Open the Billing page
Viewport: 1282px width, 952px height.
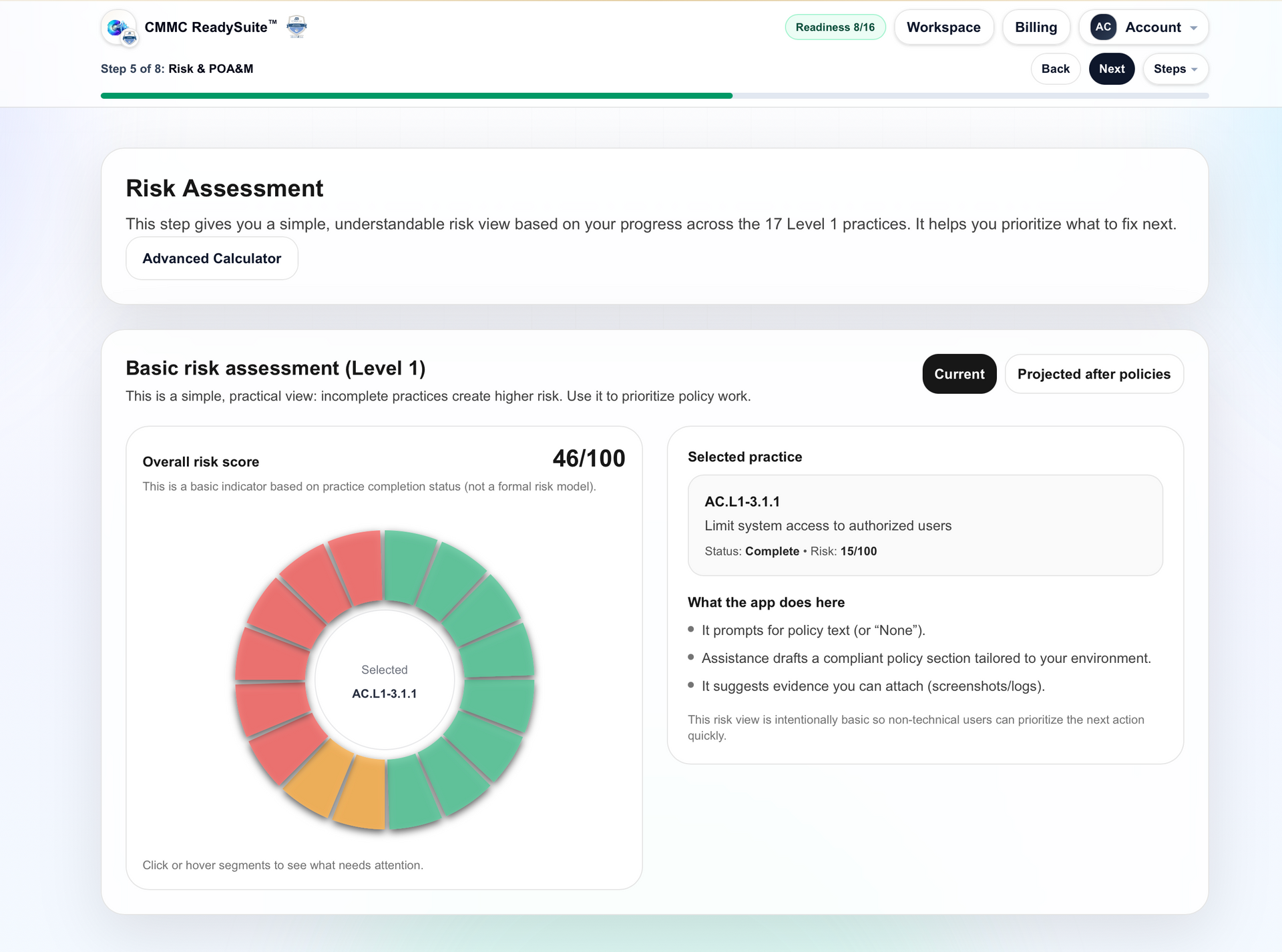click(1036, 27)
